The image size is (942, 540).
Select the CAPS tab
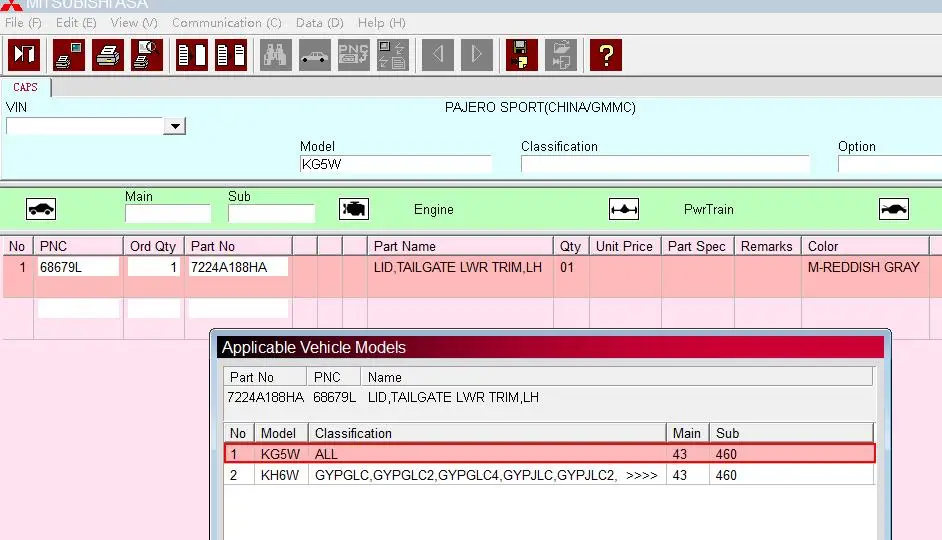[x=25, y=87]
